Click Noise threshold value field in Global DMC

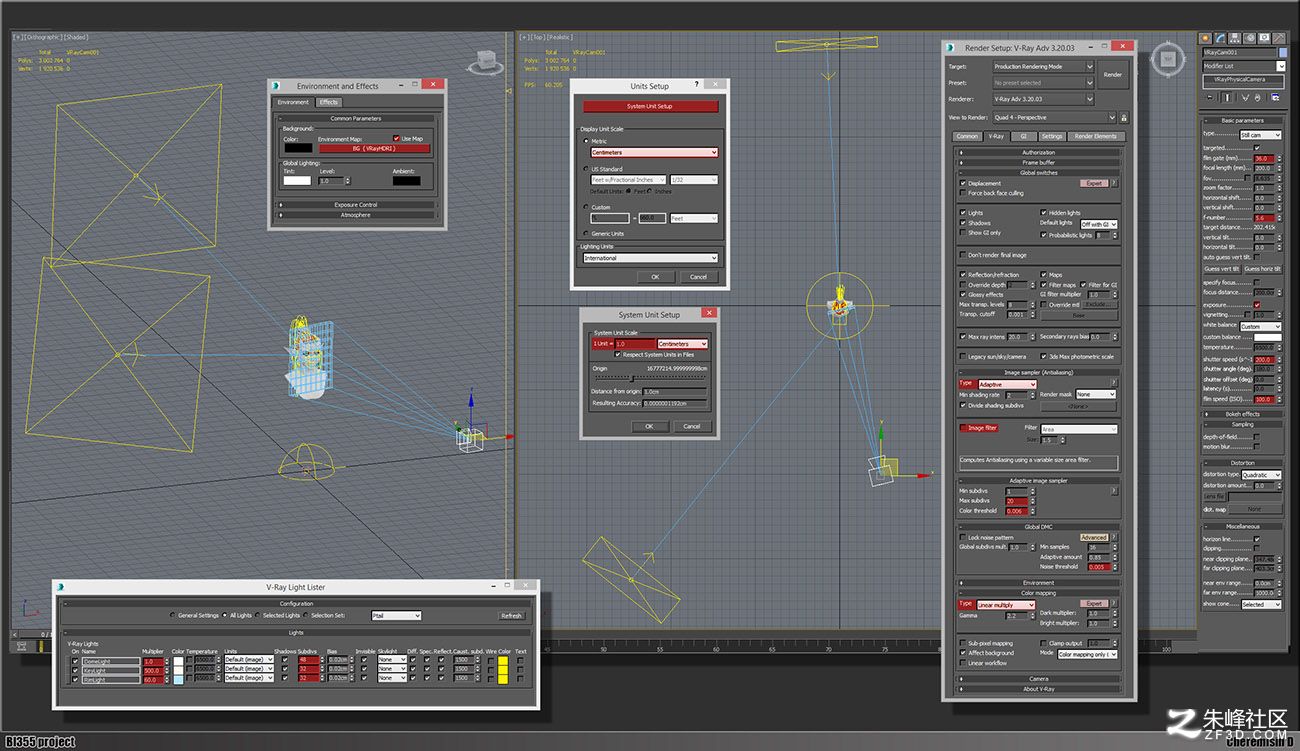tap(1098, 567)
